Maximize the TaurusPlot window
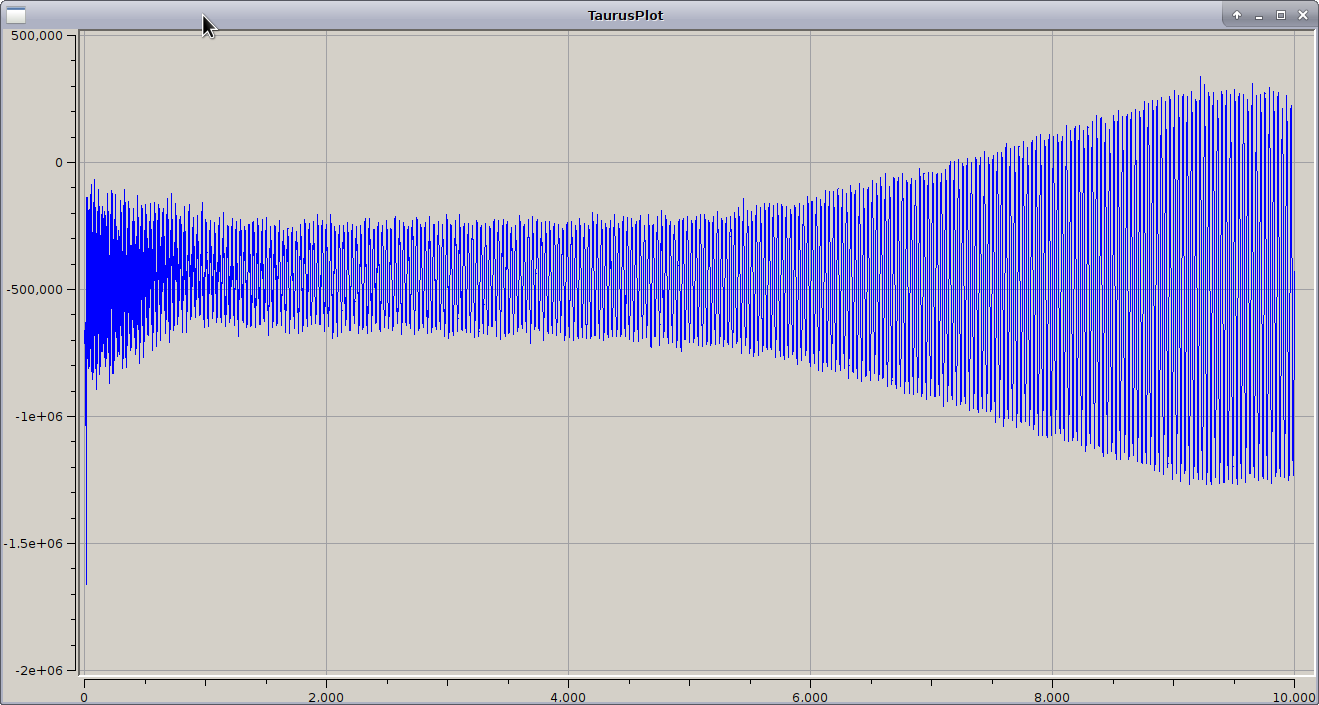 pos(1281,15)
